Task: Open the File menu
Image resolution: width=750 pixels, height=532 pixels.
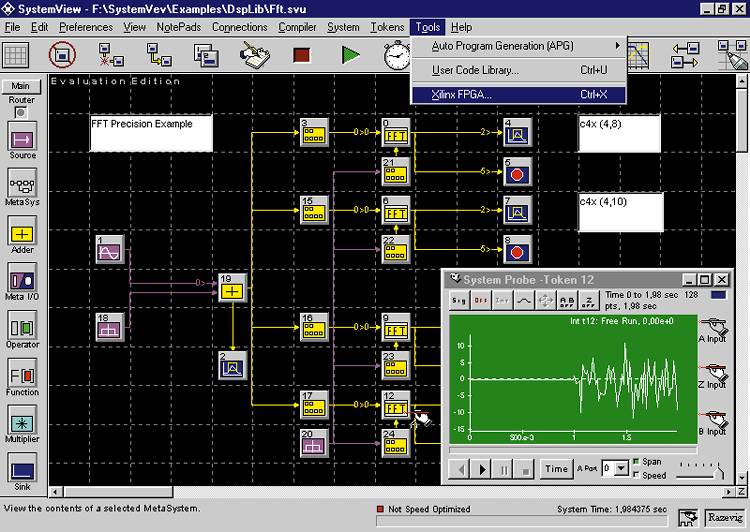Action: (x=12, y=27)
